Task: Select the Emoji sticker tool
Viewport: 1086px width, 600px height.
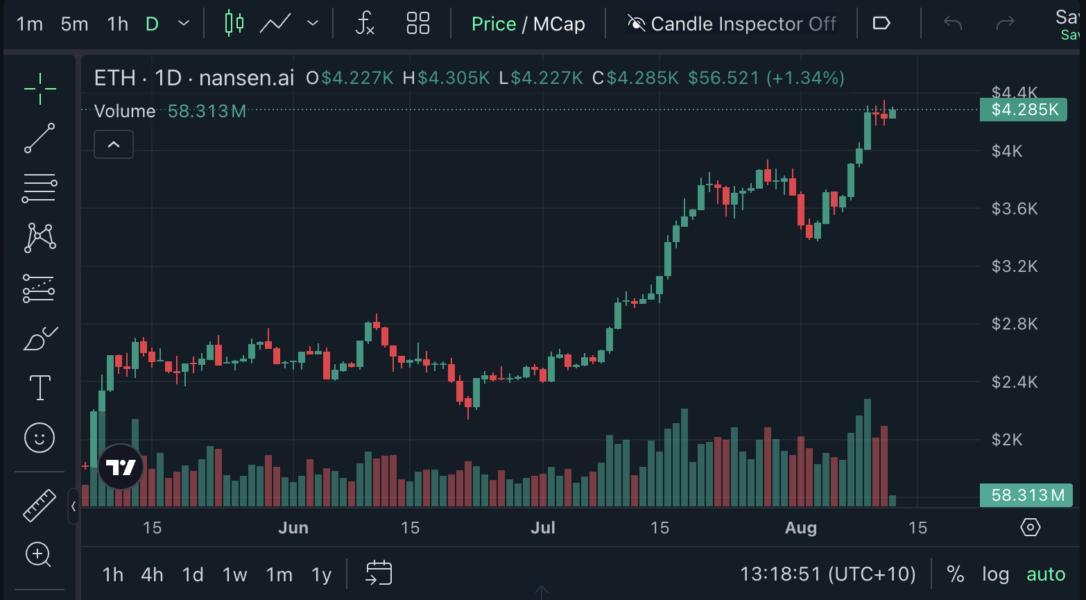Action: (38, 438)
